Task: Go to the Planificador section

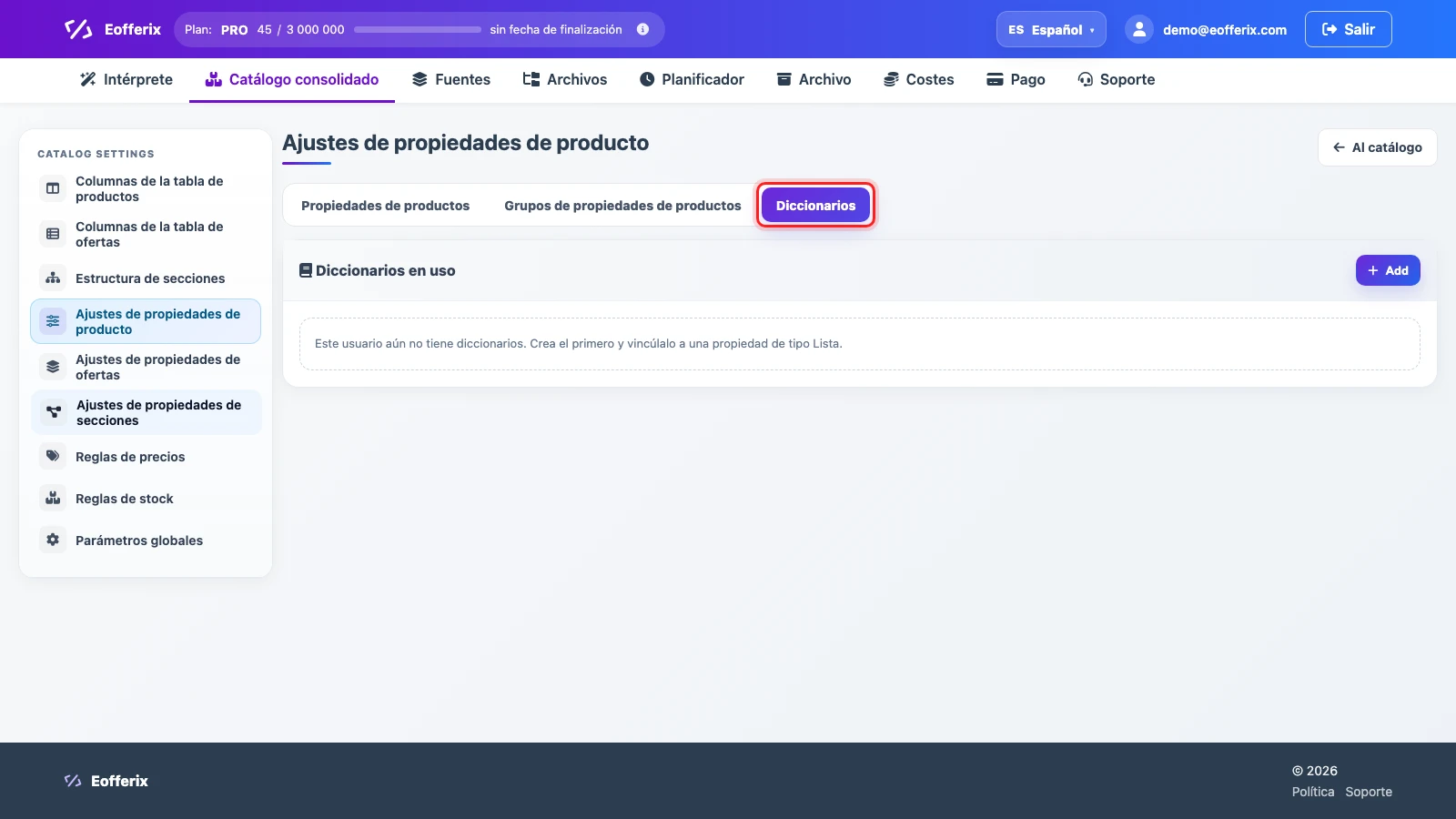Action: [692, 79]
